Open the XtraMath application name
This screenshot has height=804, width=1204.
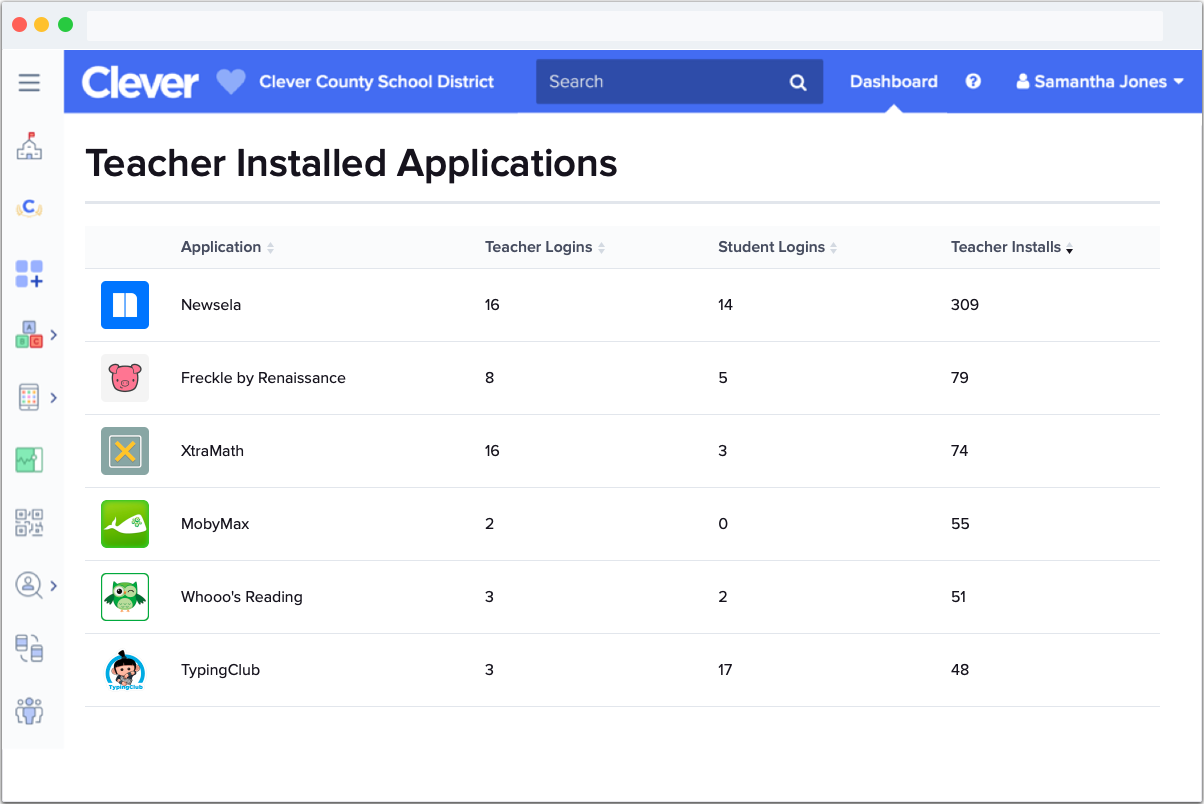[212, 451]
